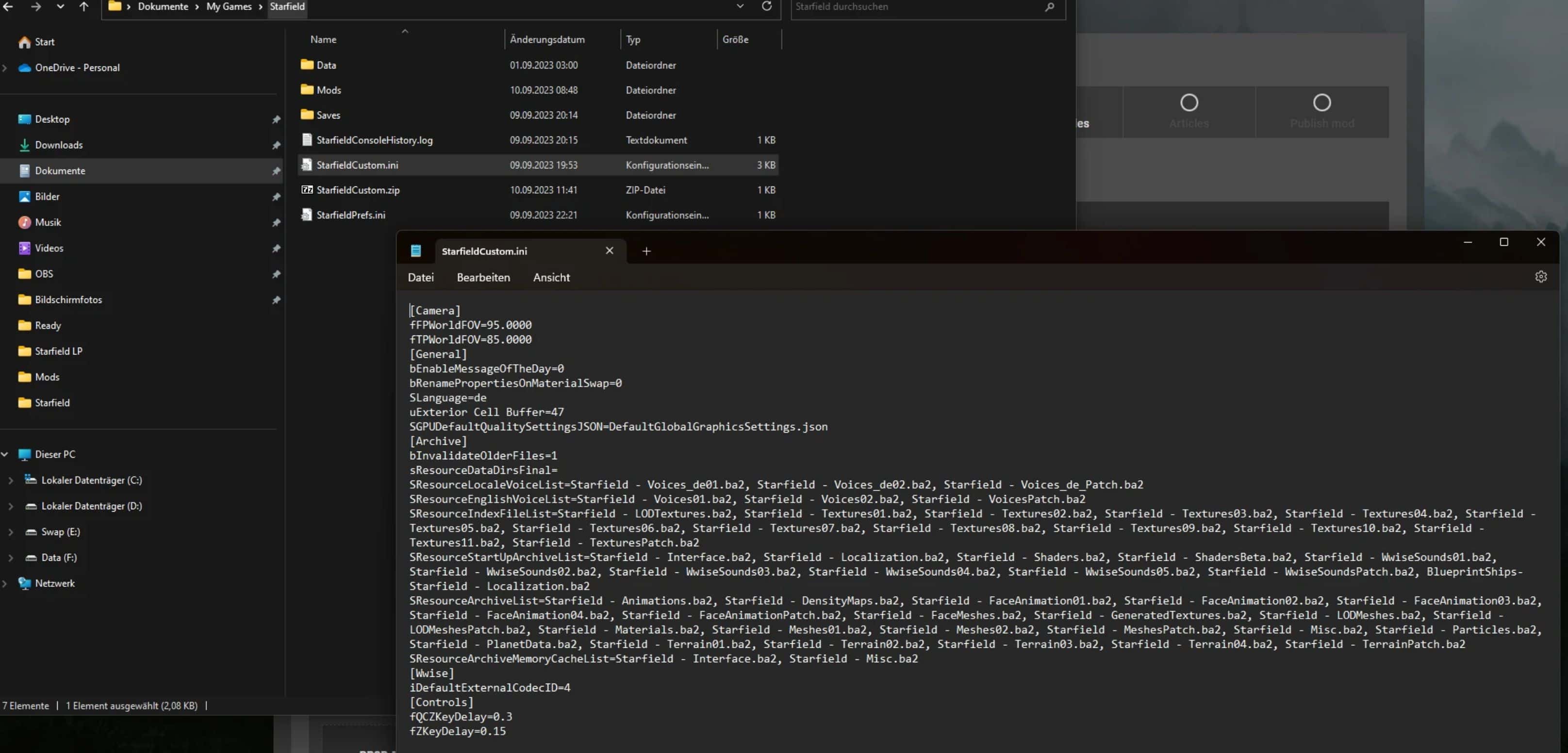
Task: Click the search magnifier icon in Starfield search box
Action: coord(1049,7)
